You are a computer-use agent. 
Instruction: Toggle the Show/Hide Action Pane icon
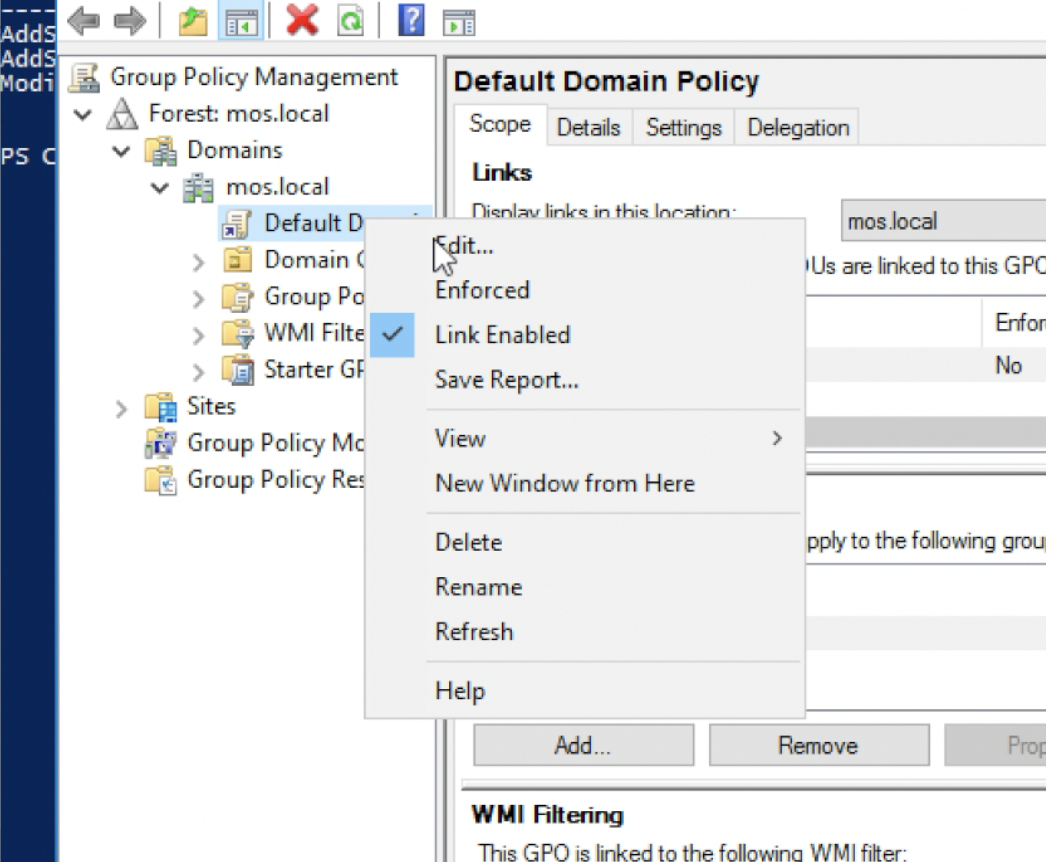458,21
